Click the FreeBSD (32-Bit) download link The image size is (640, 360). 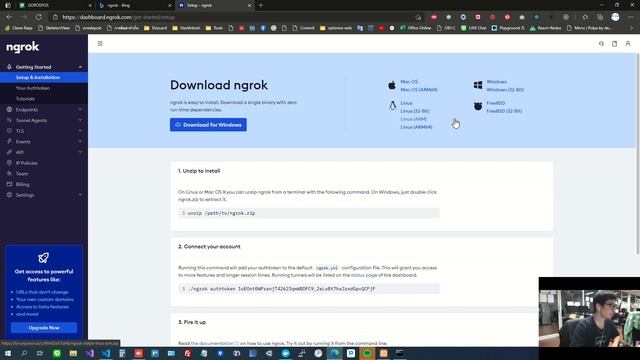[504, 111]
